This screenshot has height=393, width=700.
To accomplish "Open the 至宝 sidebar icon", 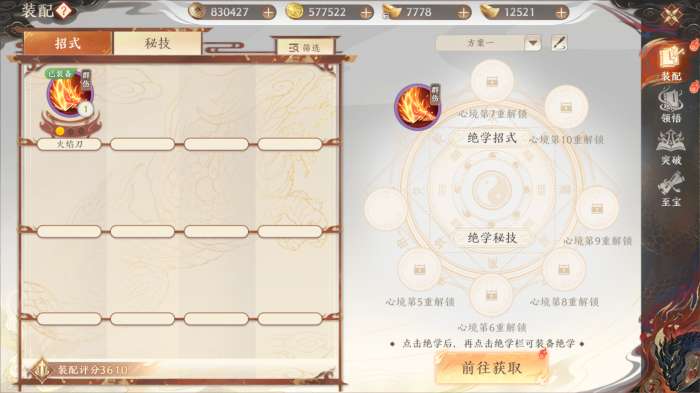I will click(671, 190).
